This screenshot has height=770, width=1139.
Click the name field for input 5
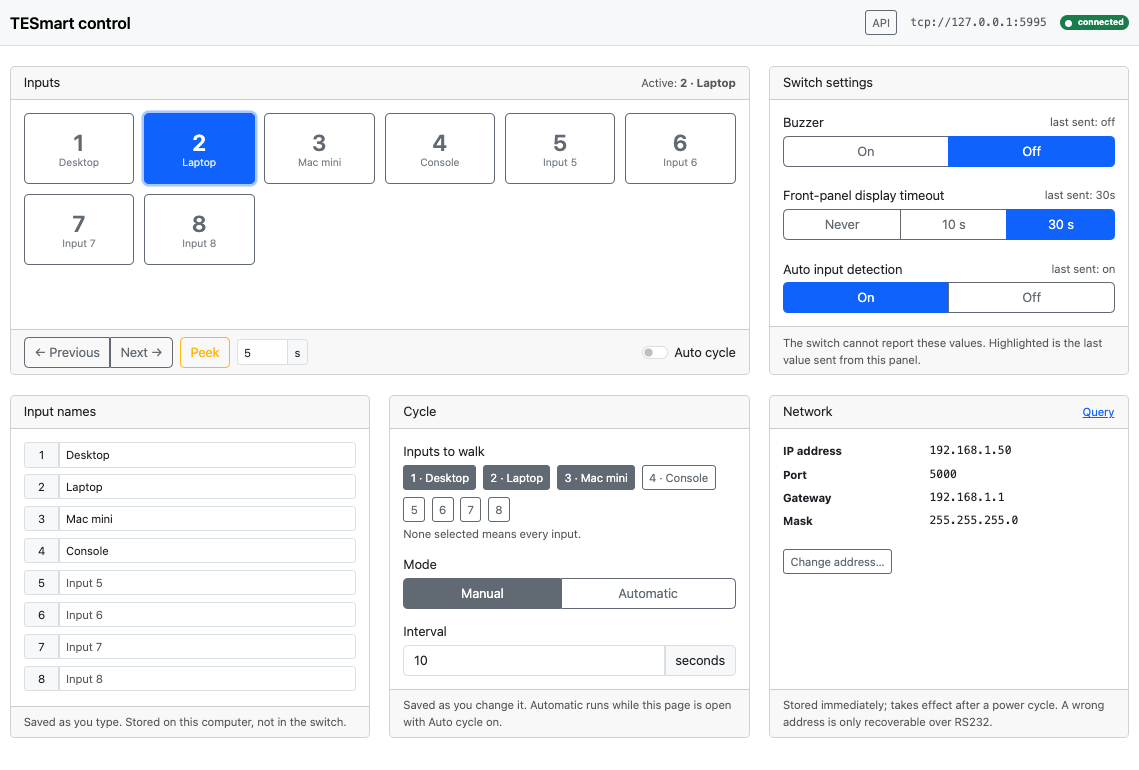207,583
